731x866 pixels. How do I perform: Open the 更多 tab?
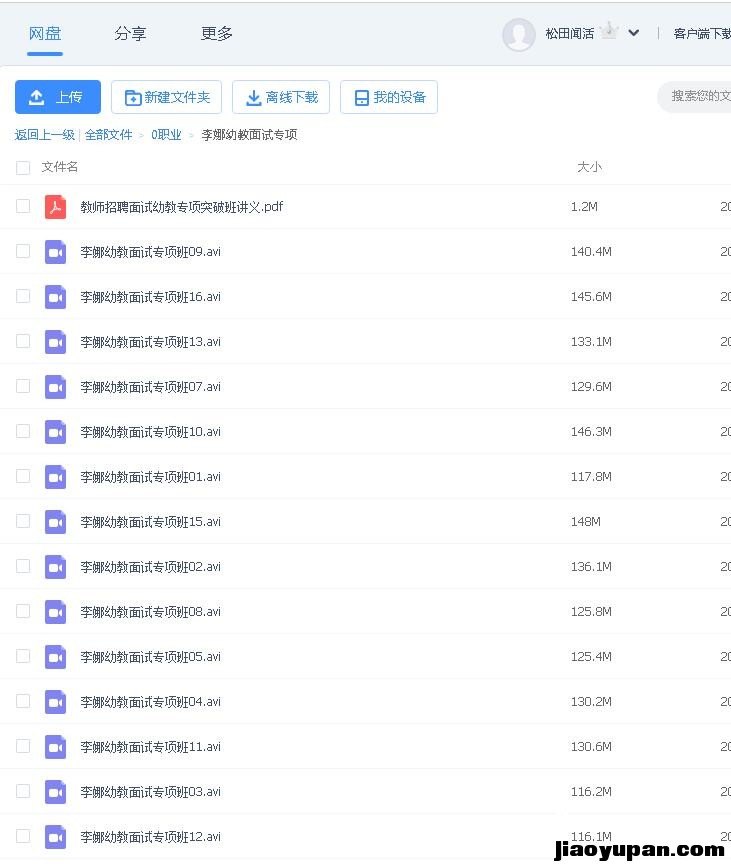point(216,34)
